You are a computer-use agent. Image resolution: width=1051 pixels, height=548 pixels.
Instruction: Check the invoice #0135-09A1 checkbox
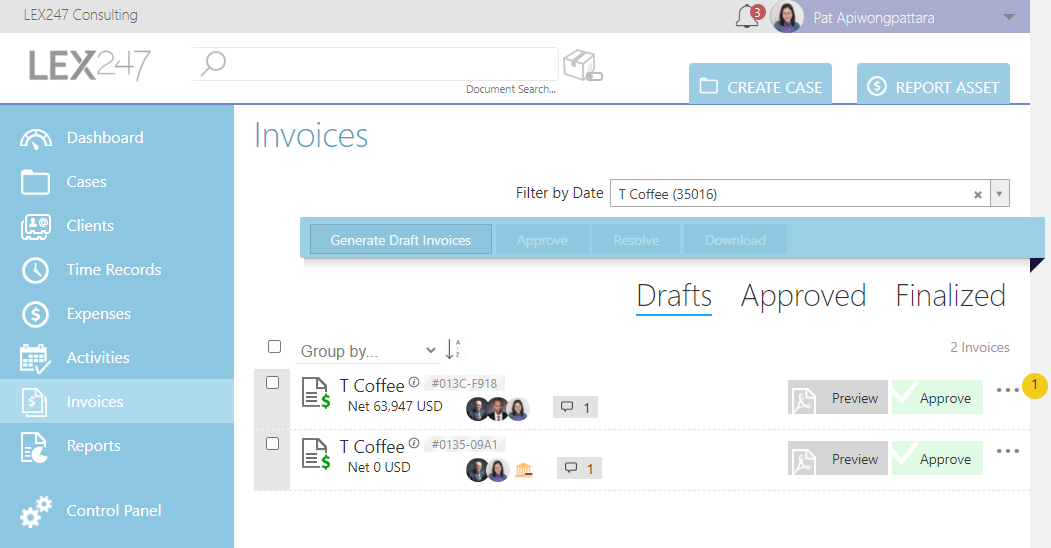tap(273, 443)
